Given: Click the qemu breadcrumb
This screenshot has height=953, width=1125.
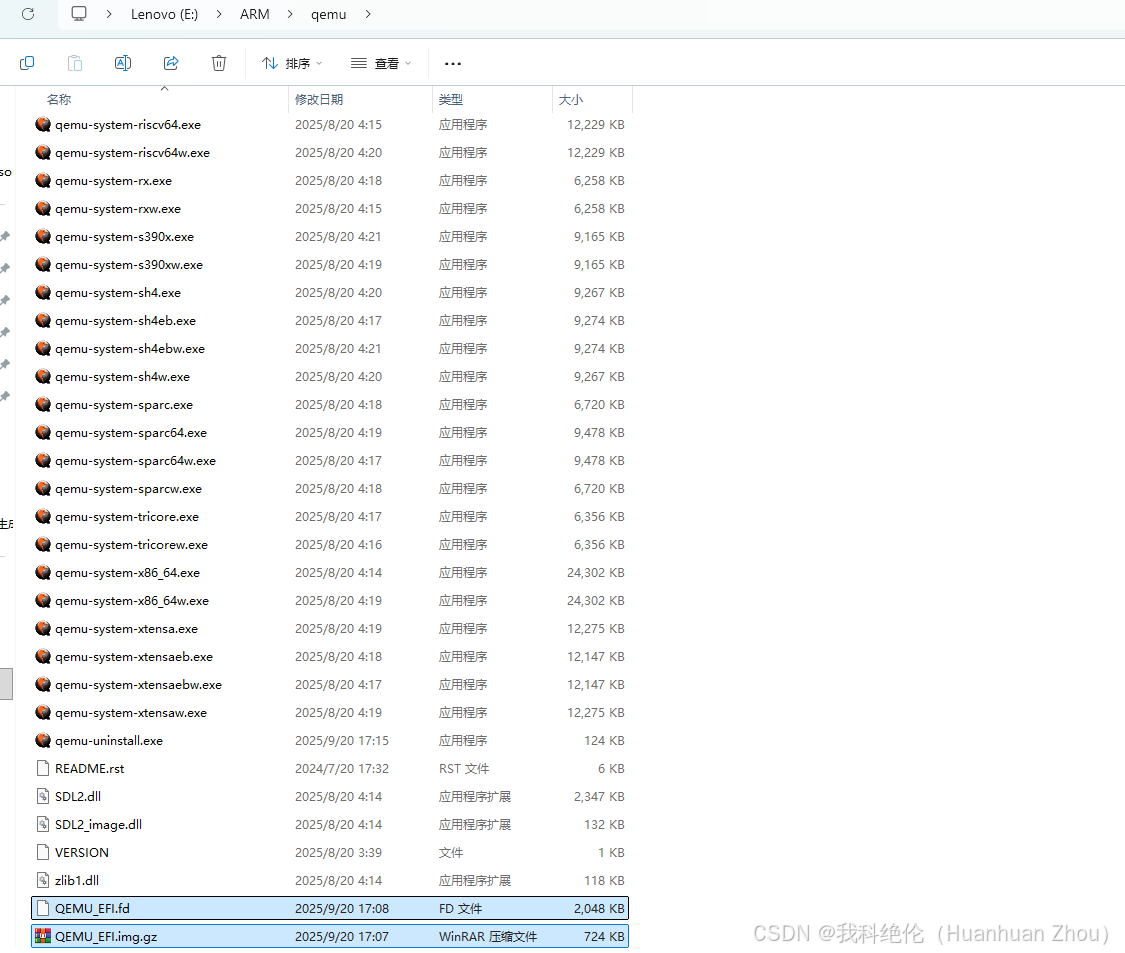Looking at the screenshot, I should click(329, 14).
